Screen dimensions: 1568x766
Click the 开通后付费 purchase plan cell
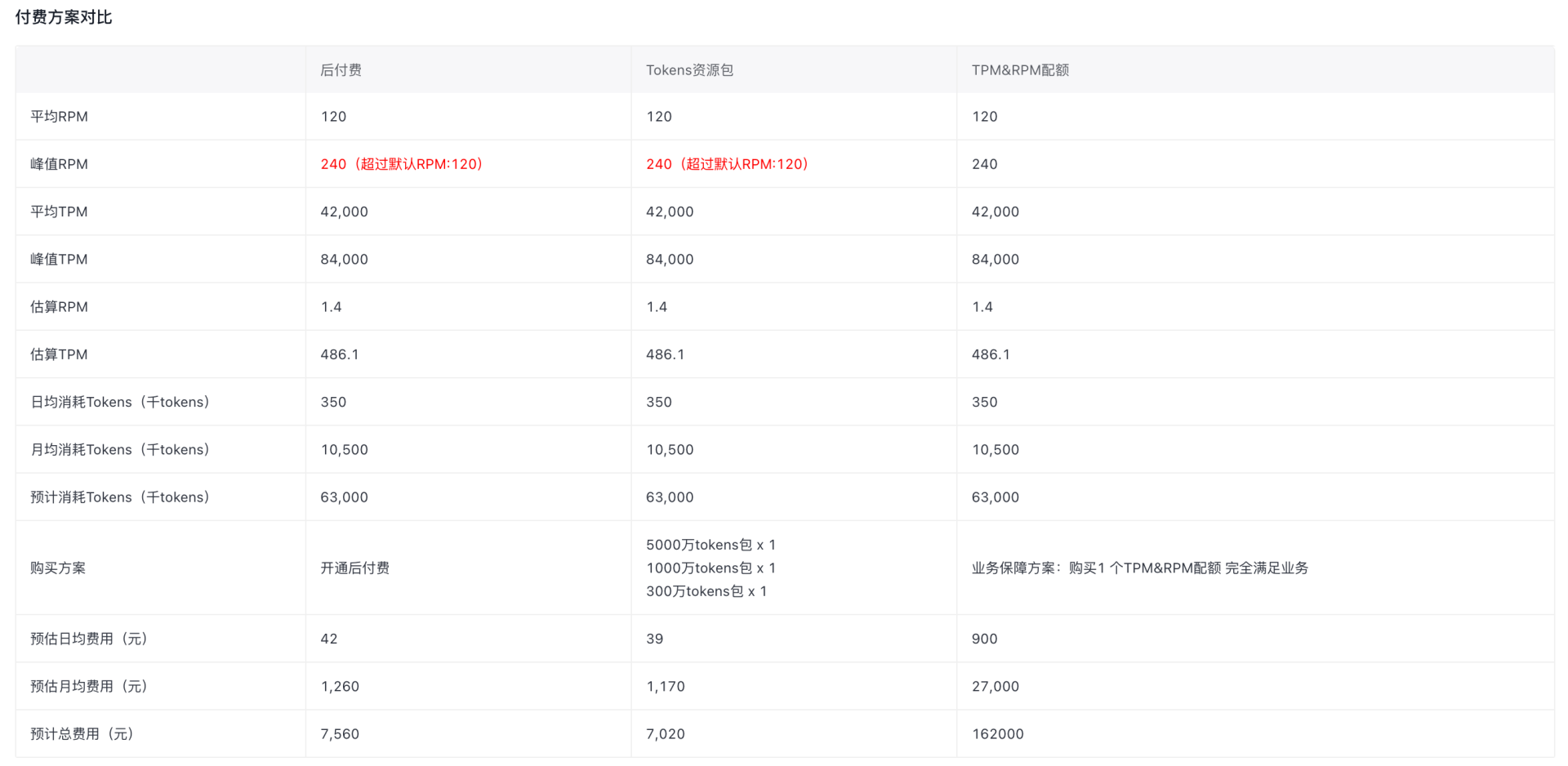click(354, 568)
